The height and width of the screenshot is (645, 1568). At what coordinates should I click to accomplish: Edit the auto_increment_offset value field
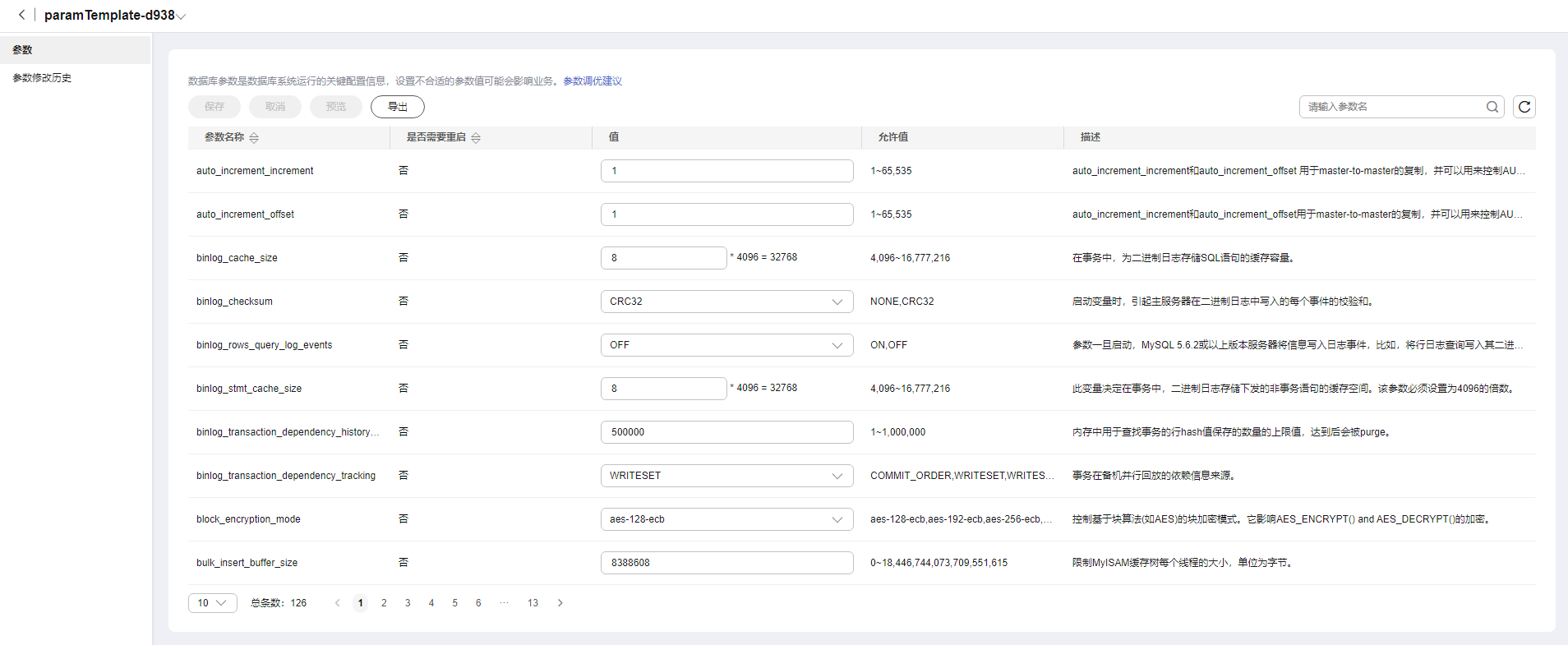(x=727, y=214)
